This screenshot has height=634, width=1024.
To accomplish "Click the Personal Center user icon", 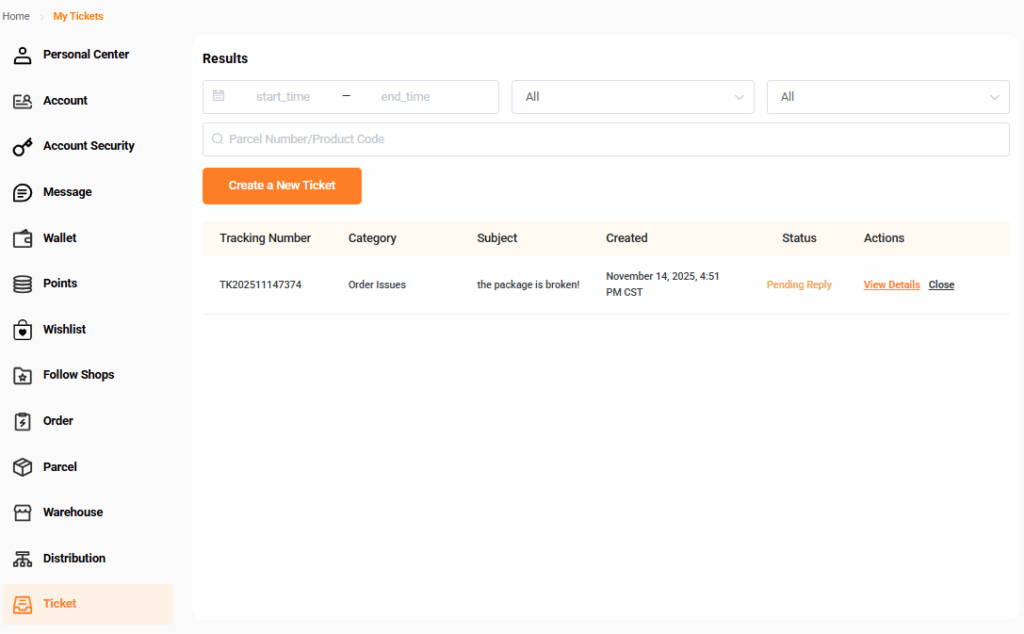I will [22, 55].
